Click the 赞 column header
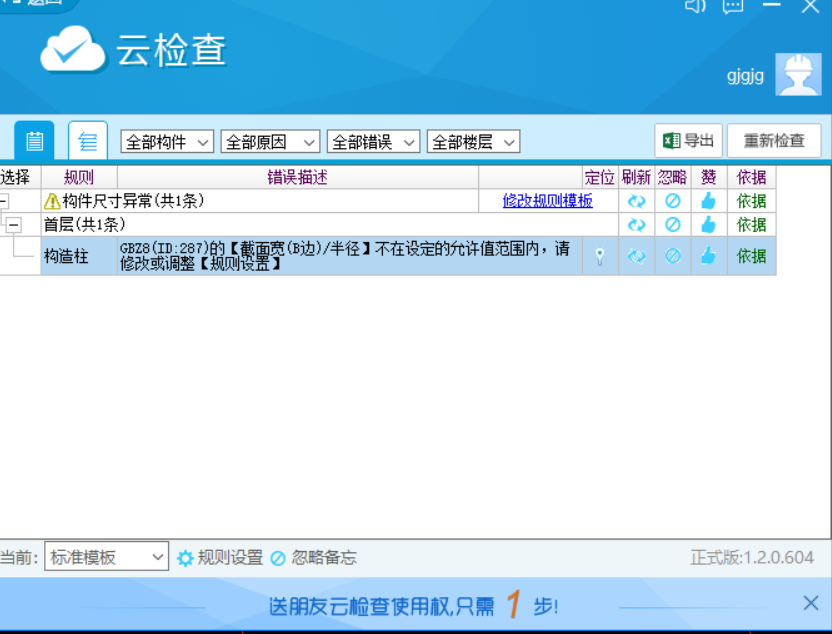The height and width of the screenshot is (634, 832). (x=708, y=177)
